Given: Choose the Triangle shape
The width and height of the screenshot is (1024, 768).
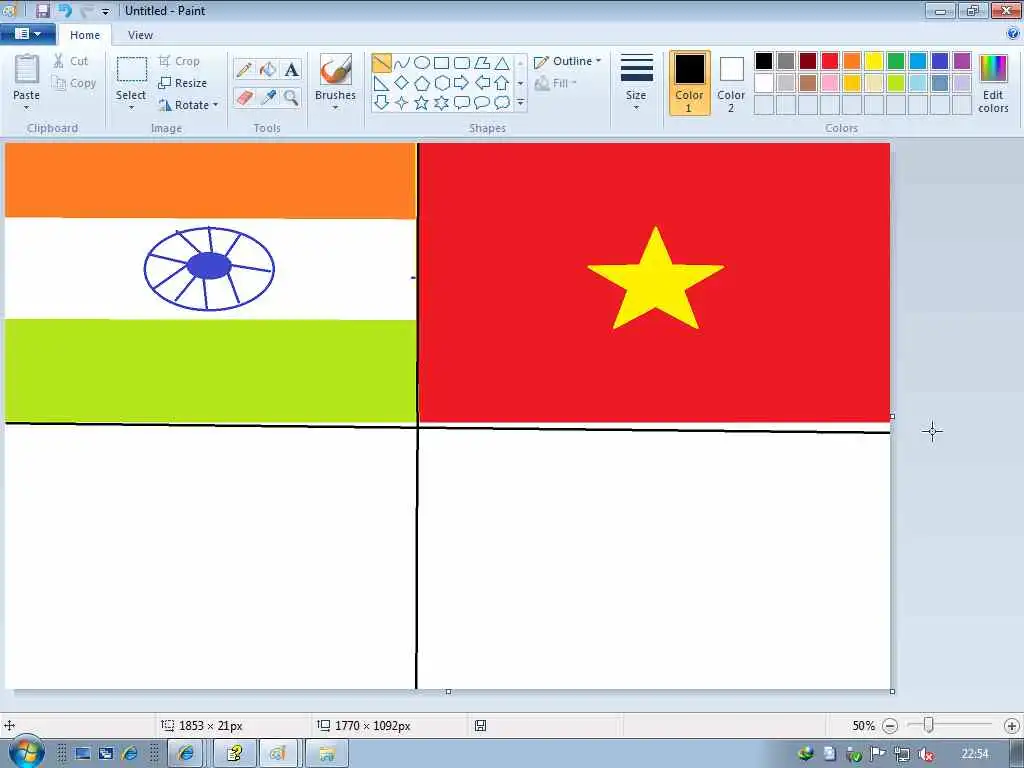Looking at the screenshot, I should click(x=502, y=63).
